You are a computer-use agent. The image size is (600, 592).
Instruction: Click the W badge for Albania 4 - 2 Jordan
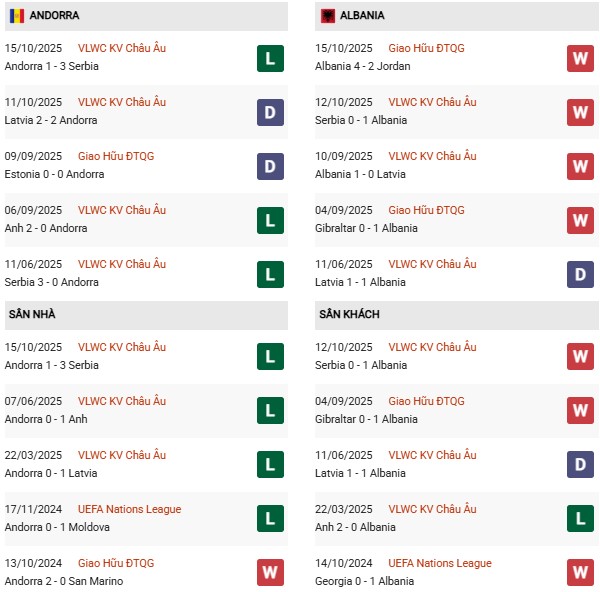(x=580, y=58)
